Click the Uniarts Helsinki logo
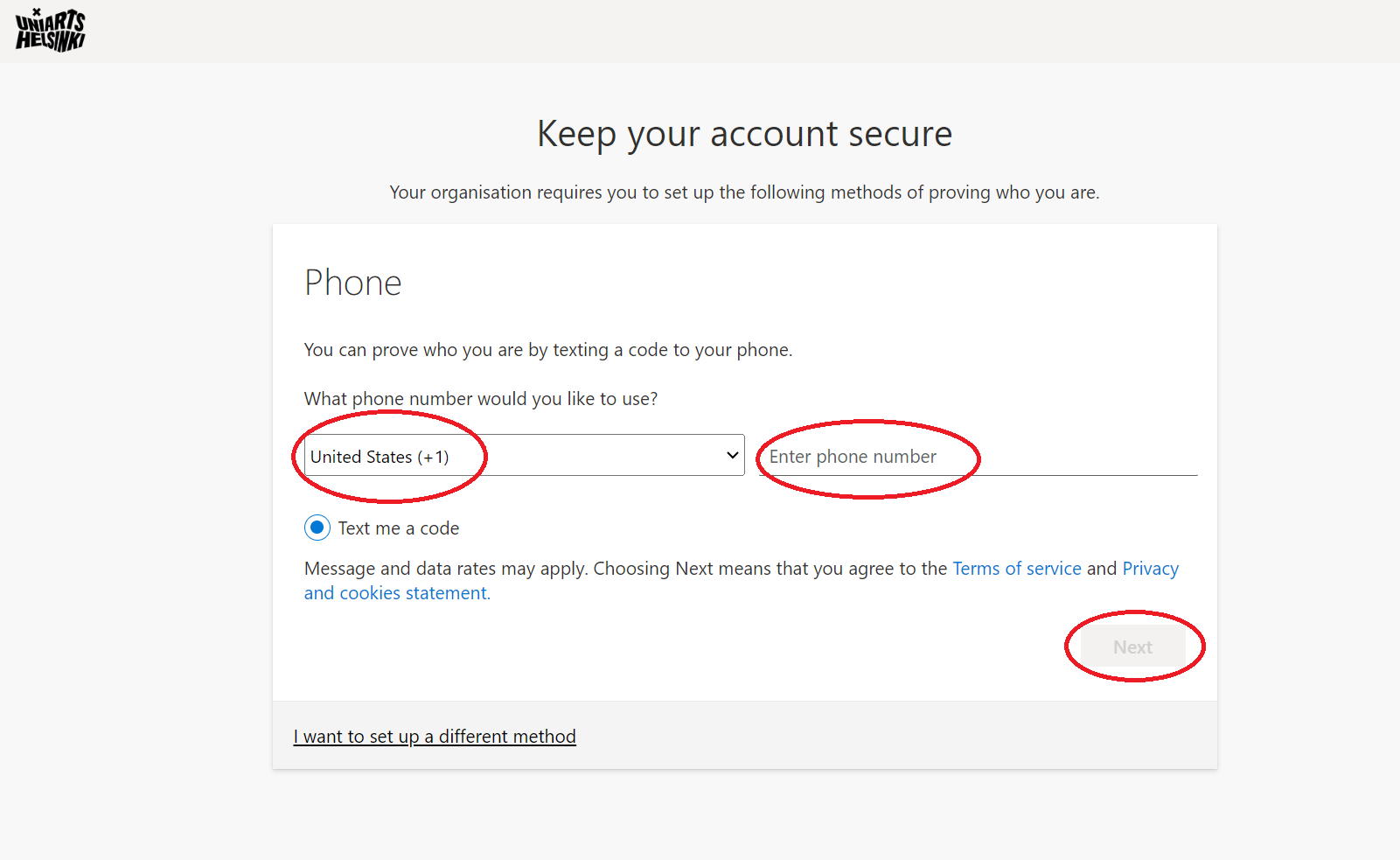 pos(49,31)
